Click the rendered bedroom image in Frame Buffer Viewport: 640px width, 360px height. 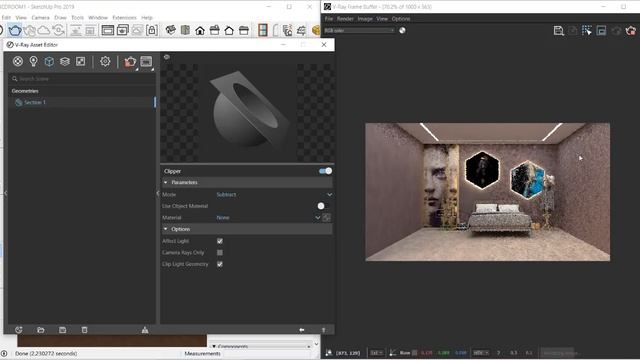pyautogui.click(x=487, y=192)
